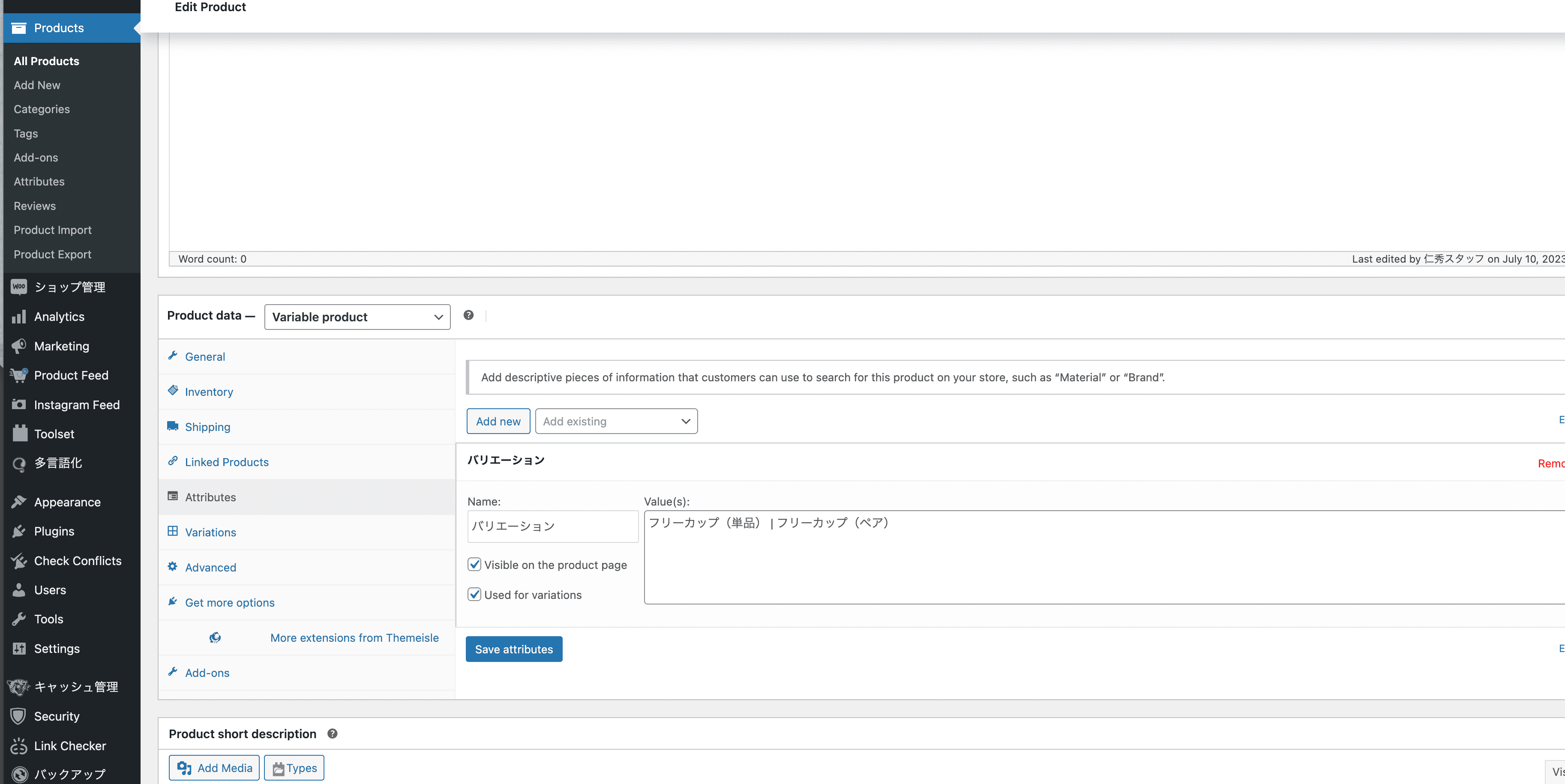Uncheck Visible on the product page

(x=474, y=565)
